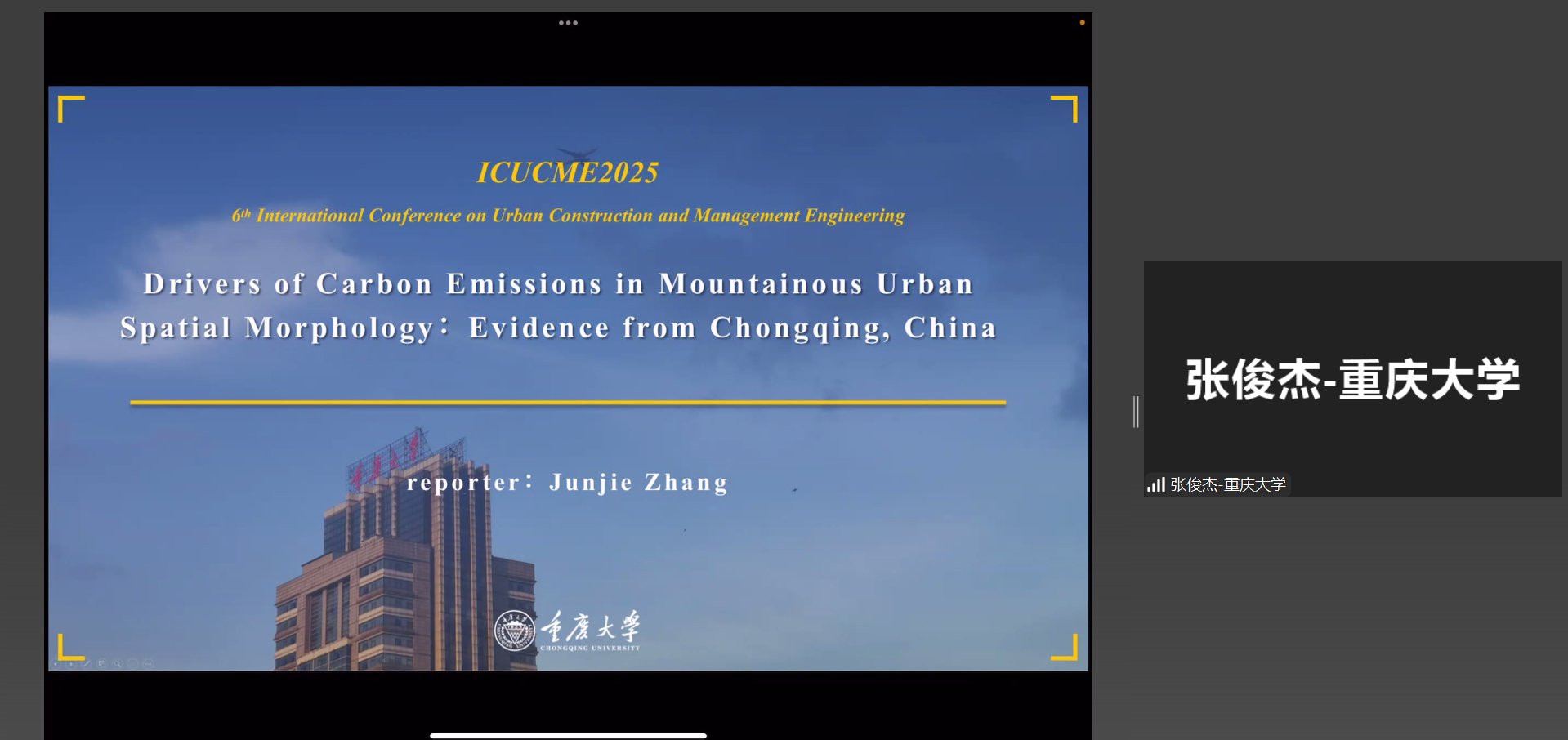Select the pen tool in the slideshow controls
The image size is (1568, 740).
pyautogui.click(x=87, y=664)
